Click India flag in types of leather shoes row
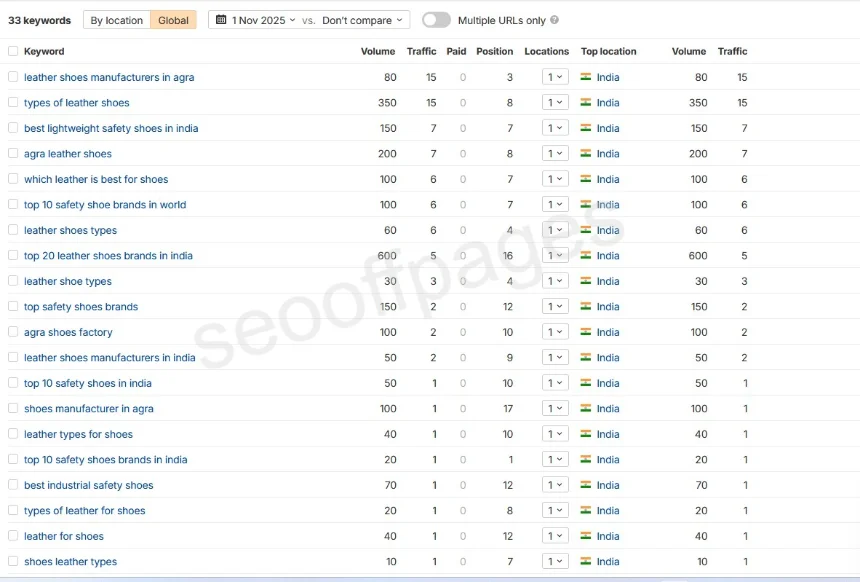This screenshot has height=582, width=860. (x=586, y=103)
